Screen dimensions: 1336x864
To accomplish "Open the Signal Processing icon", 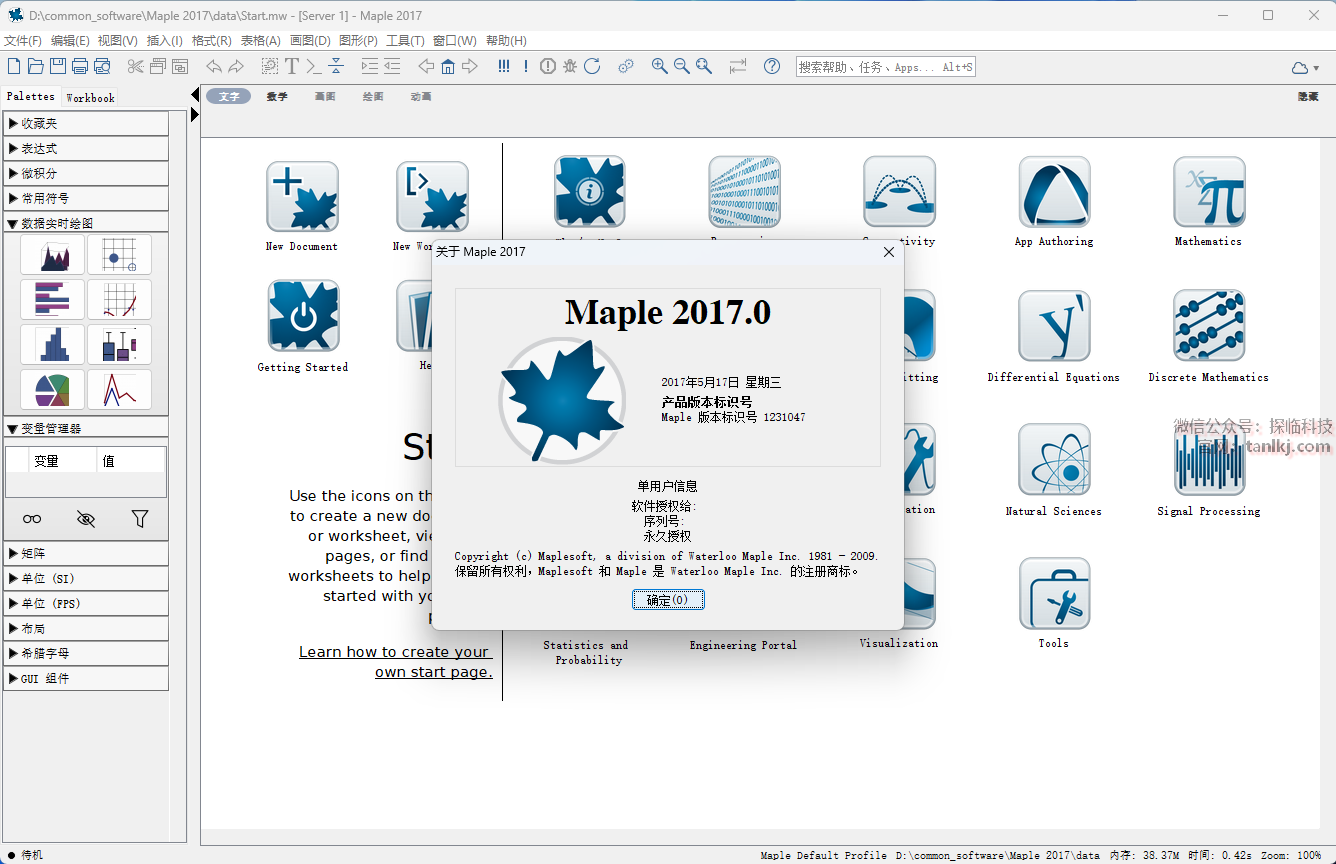I will coord(1209,460).
